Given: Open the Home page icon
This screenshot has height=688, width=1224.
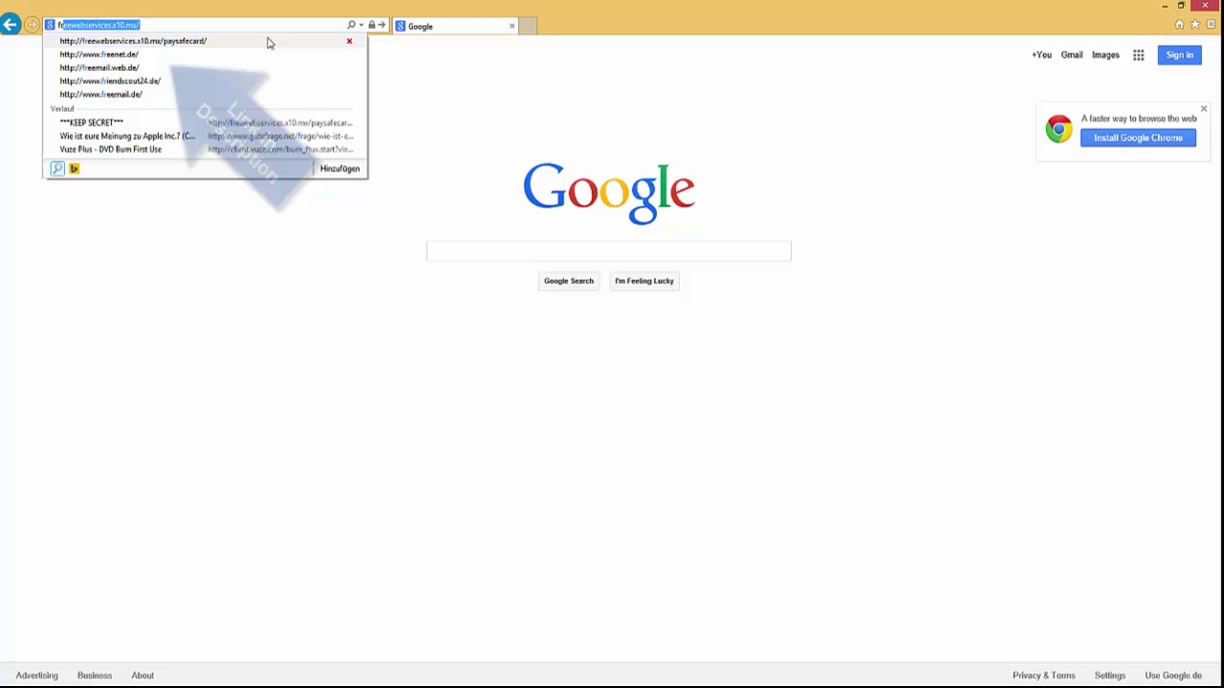Looking at the screenshot, I should [1179, 25].
